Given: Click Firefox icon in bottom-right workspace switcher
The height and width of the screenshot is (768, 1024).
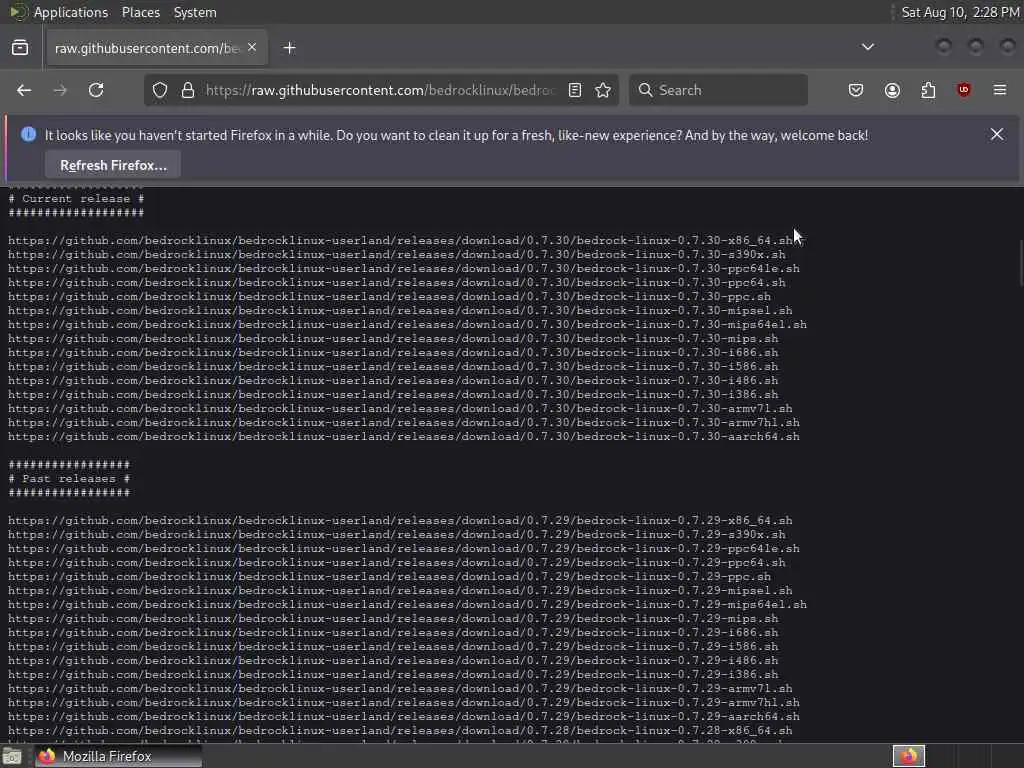Looking at the screenshot, I should [909, 756].
